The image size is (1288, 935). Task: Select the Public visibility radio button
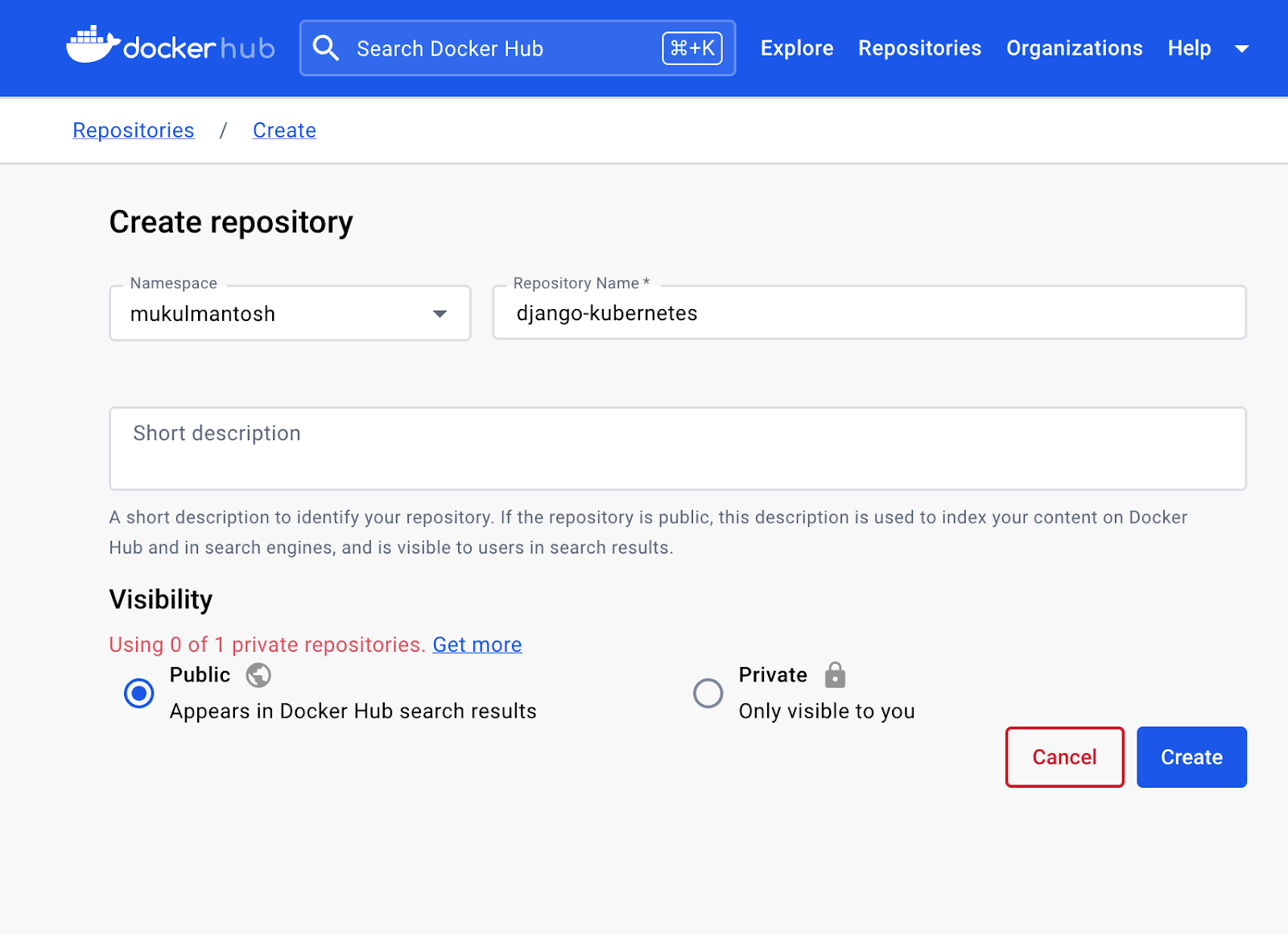pyautogui.click(x=139, y=693)
